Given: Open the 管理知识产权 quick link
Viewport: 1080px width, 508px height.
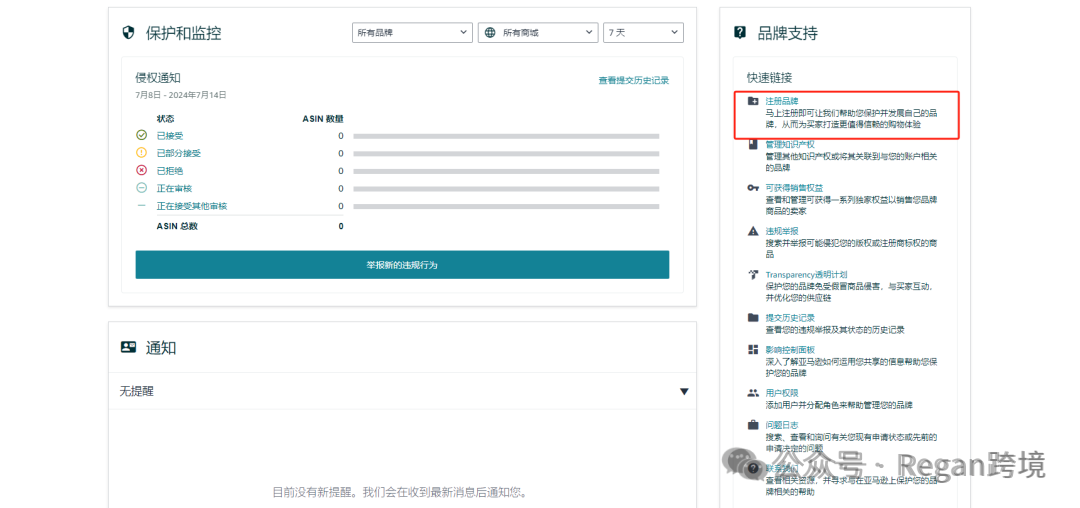Looking at the screenshot, I should tap(790, 145).
